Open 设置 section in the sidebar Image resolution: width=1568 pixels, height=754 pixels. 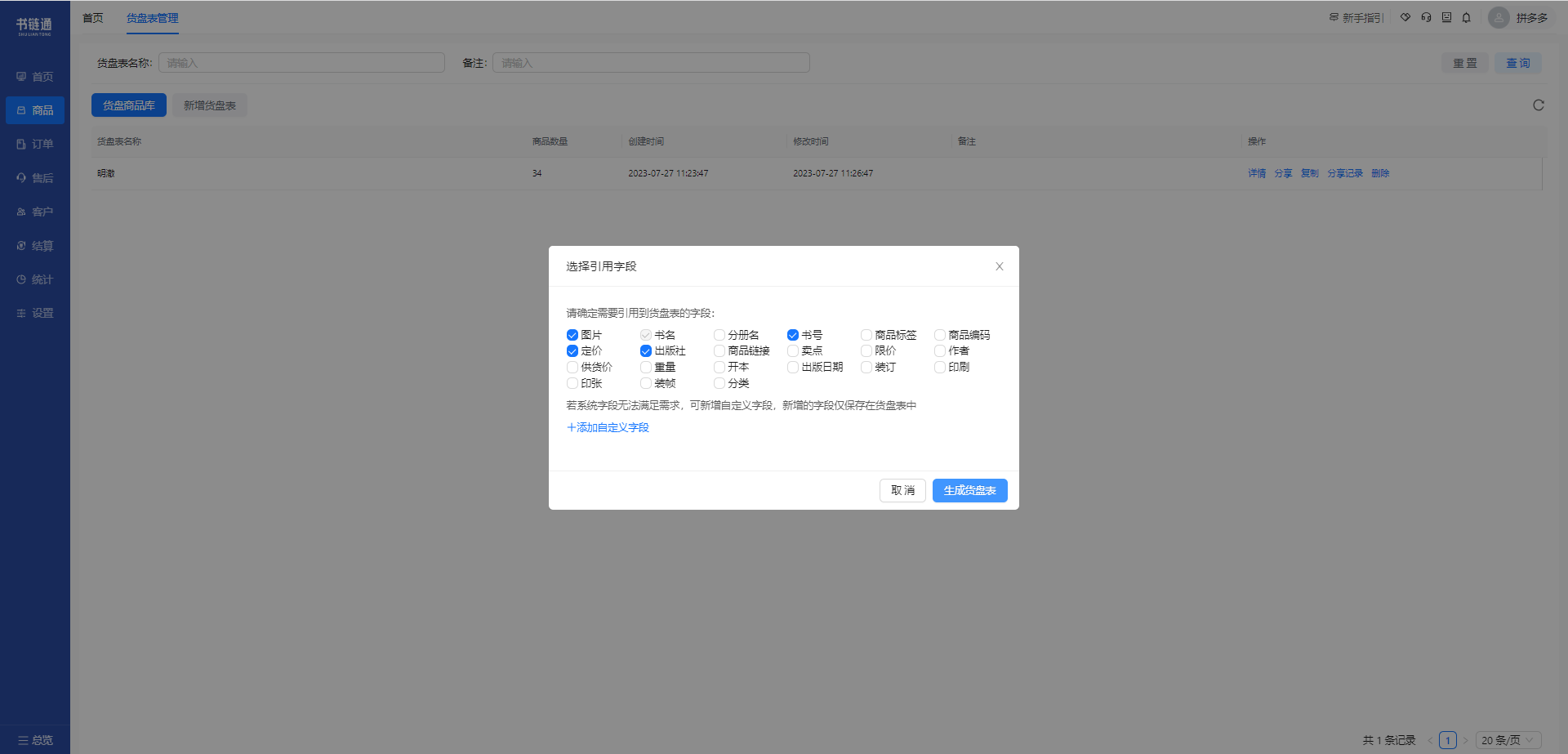tap(35, 313)
